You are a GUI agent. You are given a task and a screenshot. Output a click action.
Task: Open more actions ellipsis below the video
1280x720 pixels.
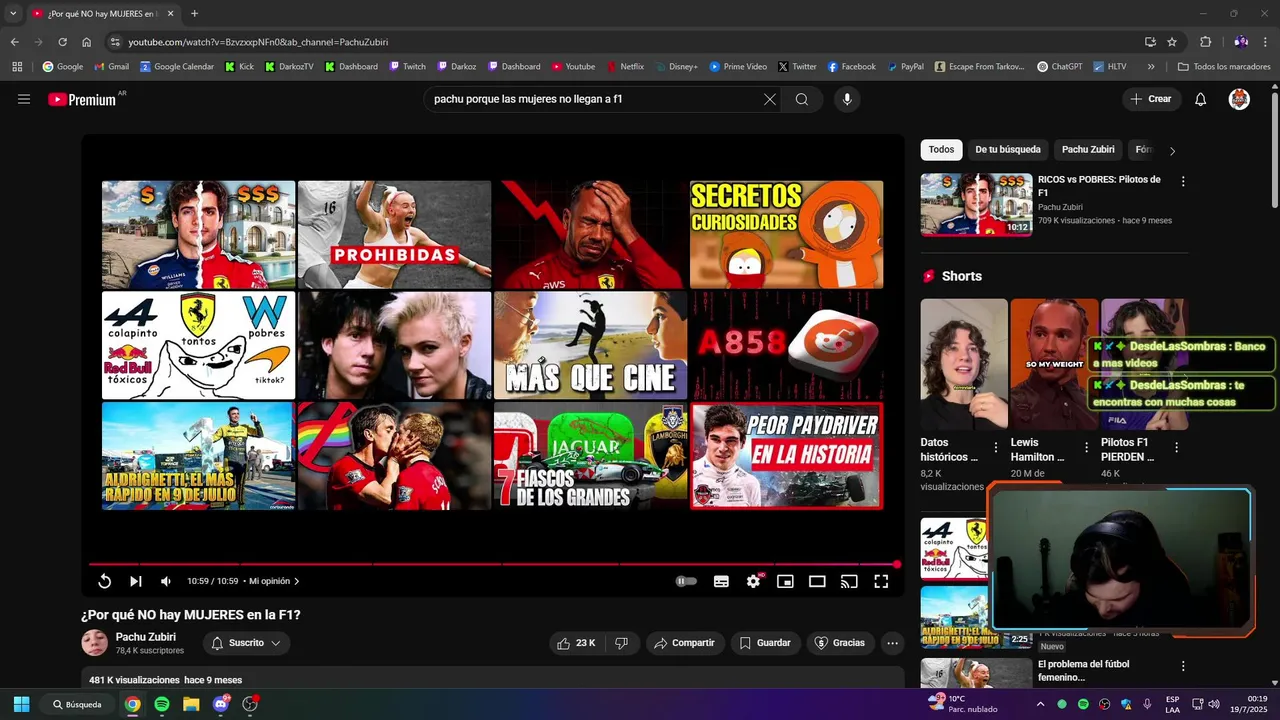[893, 643]
